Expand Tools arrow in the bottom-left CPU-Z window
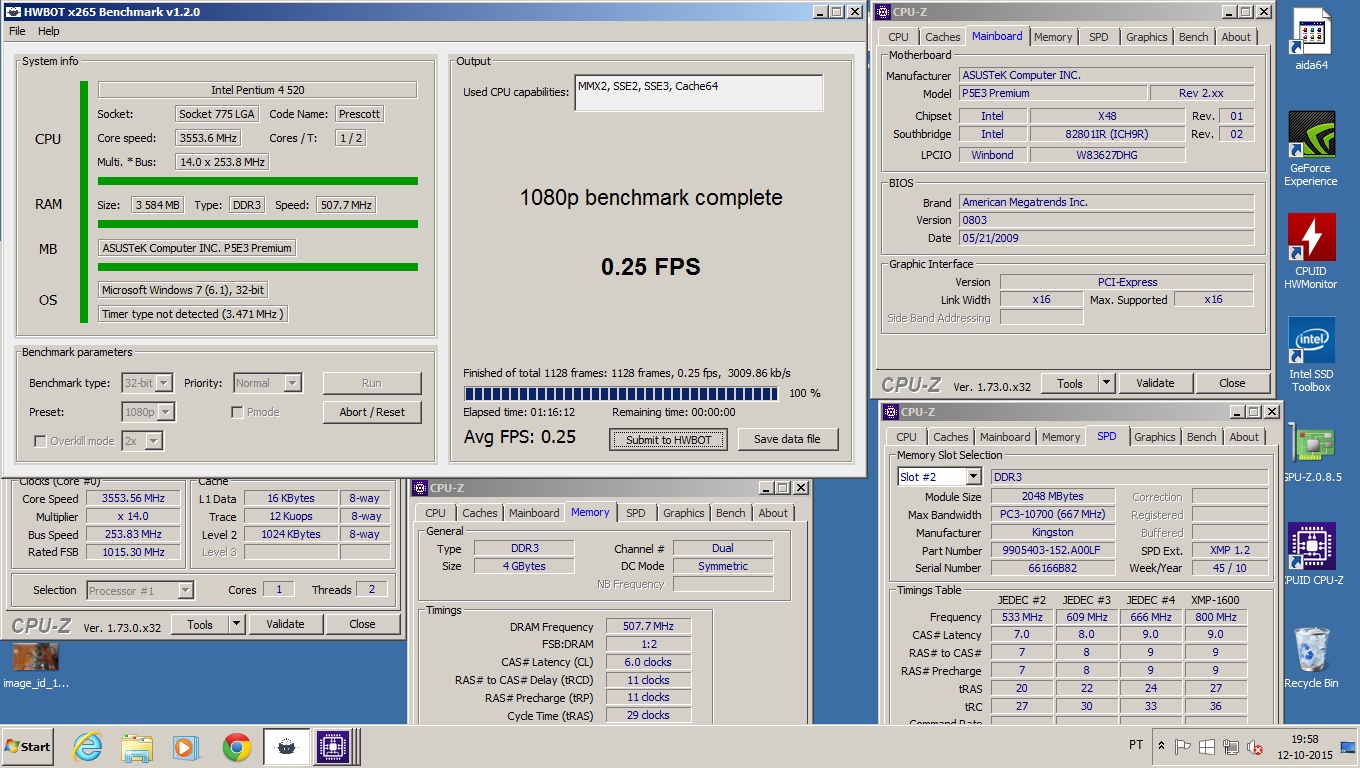 coord(236,624)
